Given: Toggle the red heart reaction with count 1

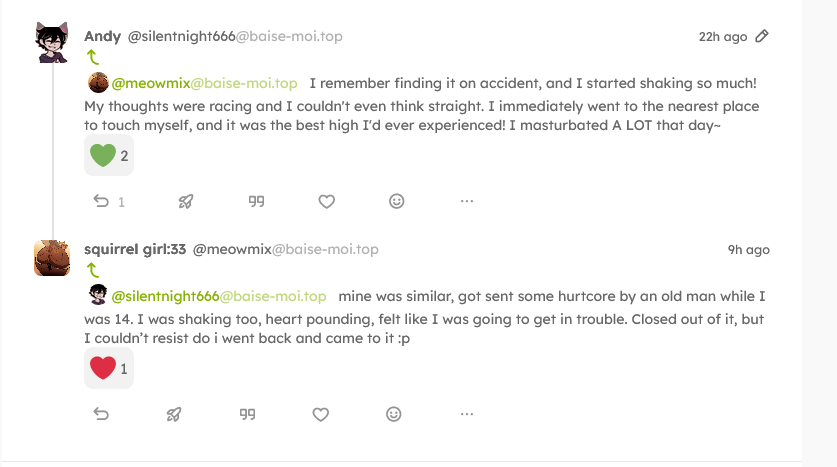Looking at the screenshot, I should [x=109, y=369].
